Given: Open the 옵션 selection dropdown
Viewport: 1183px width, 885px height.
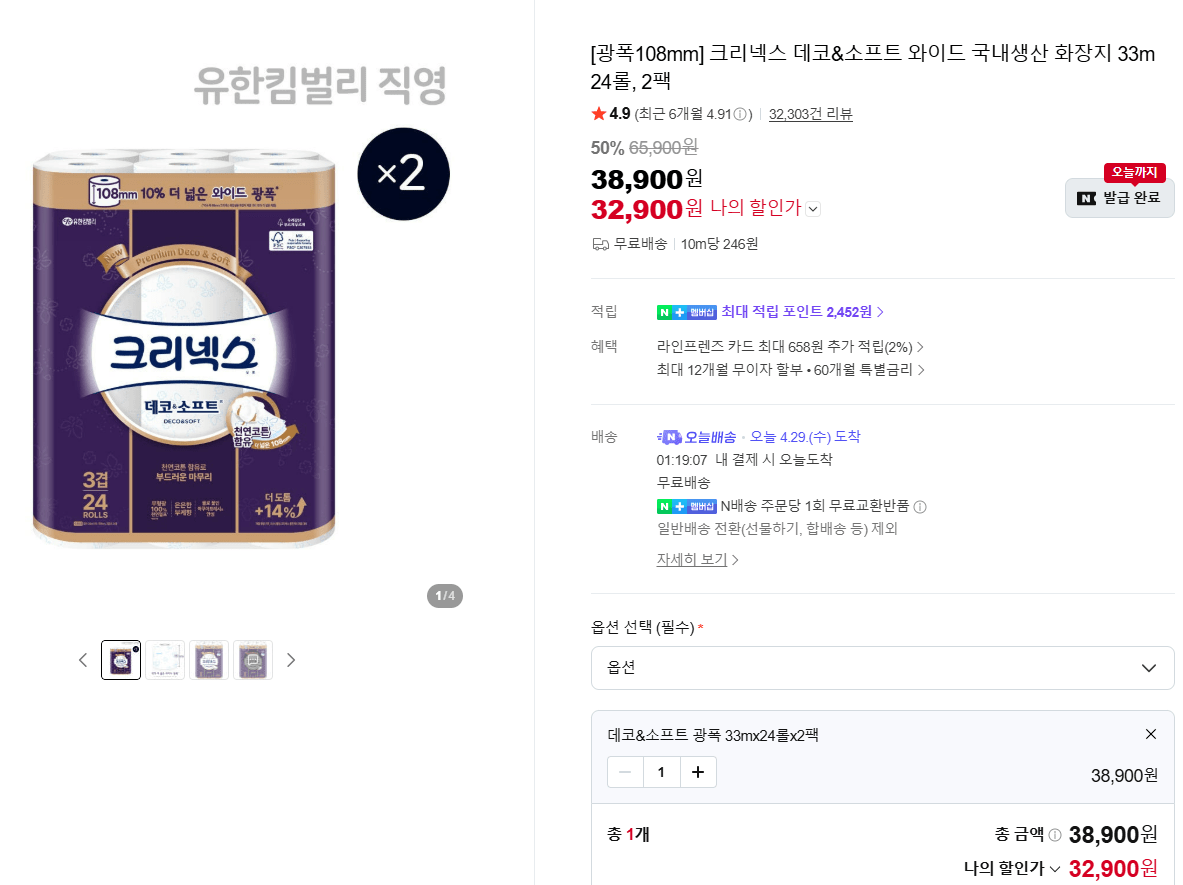Looking at the screenshot, I should (x=882, y=667).
